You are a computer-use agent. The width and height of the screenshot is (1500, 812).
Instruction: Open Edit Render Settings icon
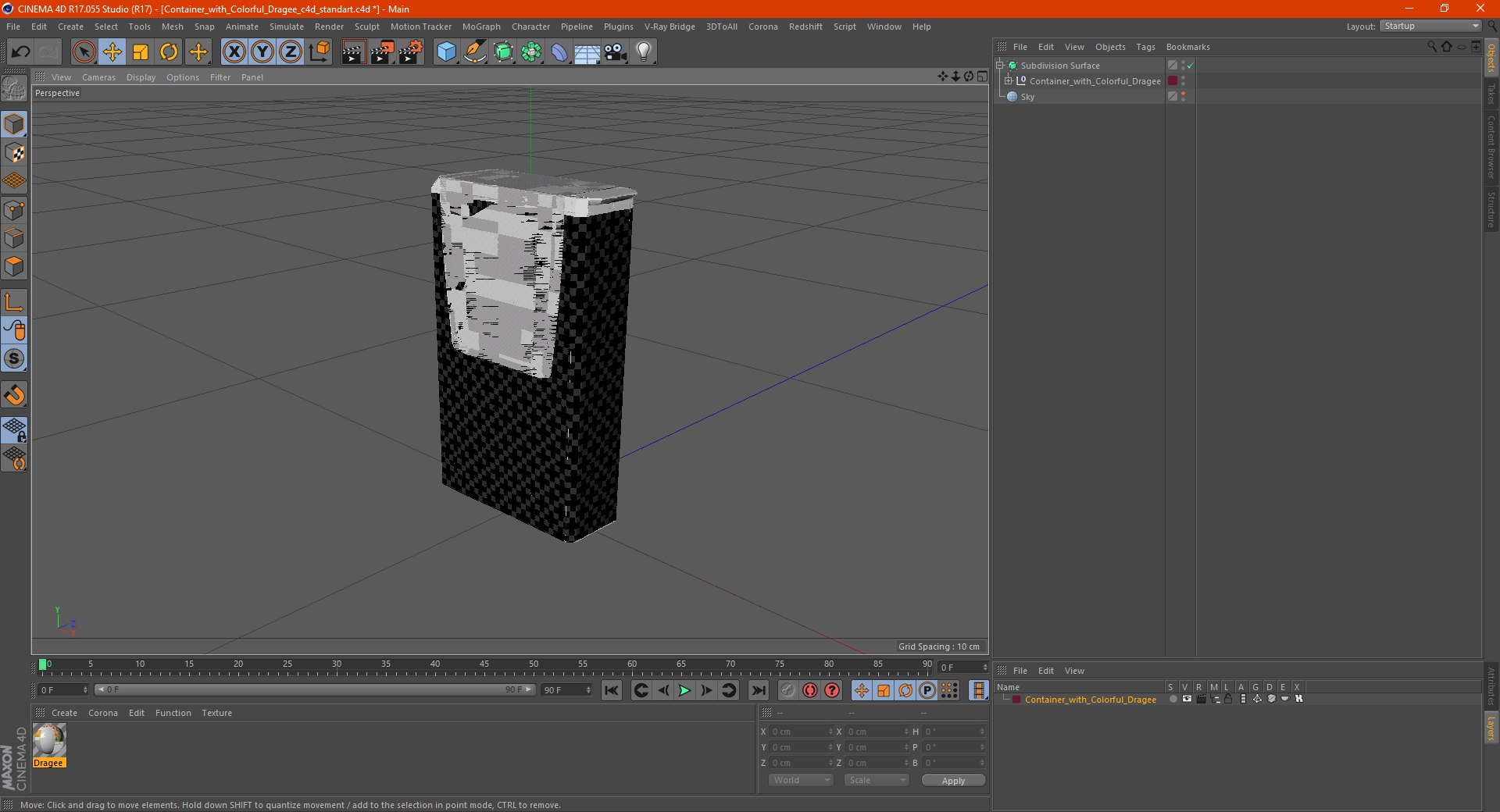411,52
